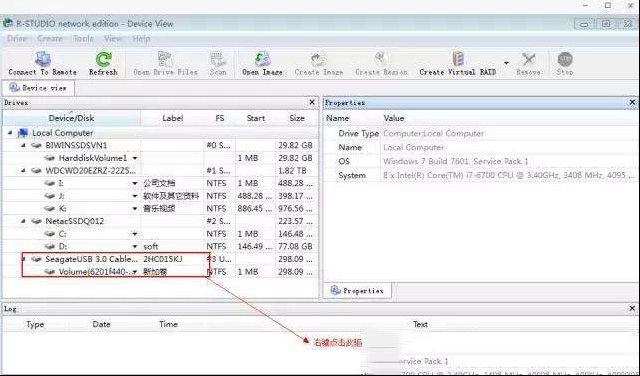Viewport: 640px width, 376px height.
Task: Refresh the drive list
Action: point(103,59)
